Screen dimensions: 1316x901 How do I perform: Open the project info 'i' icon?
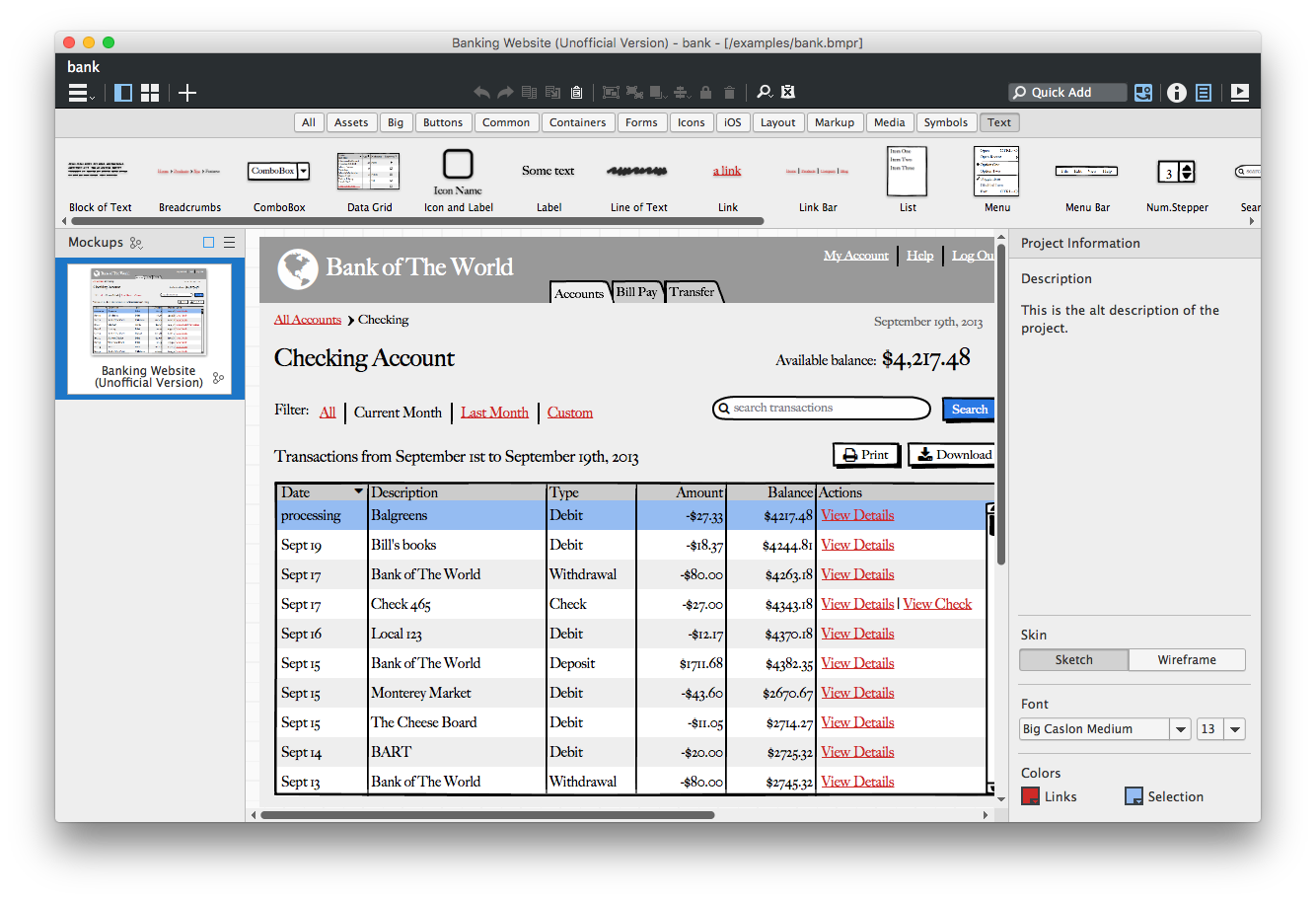point(1176,93)
